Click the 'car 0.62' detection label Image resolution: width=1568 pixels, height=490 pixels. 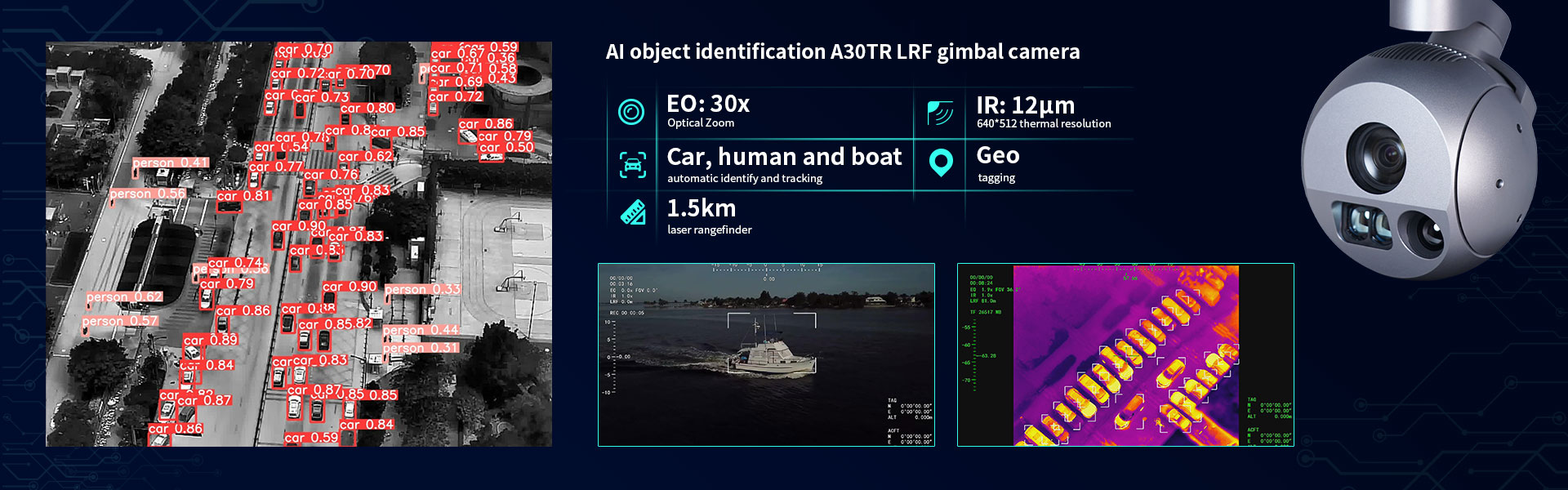pyautogui.click(x=365, y=157)
